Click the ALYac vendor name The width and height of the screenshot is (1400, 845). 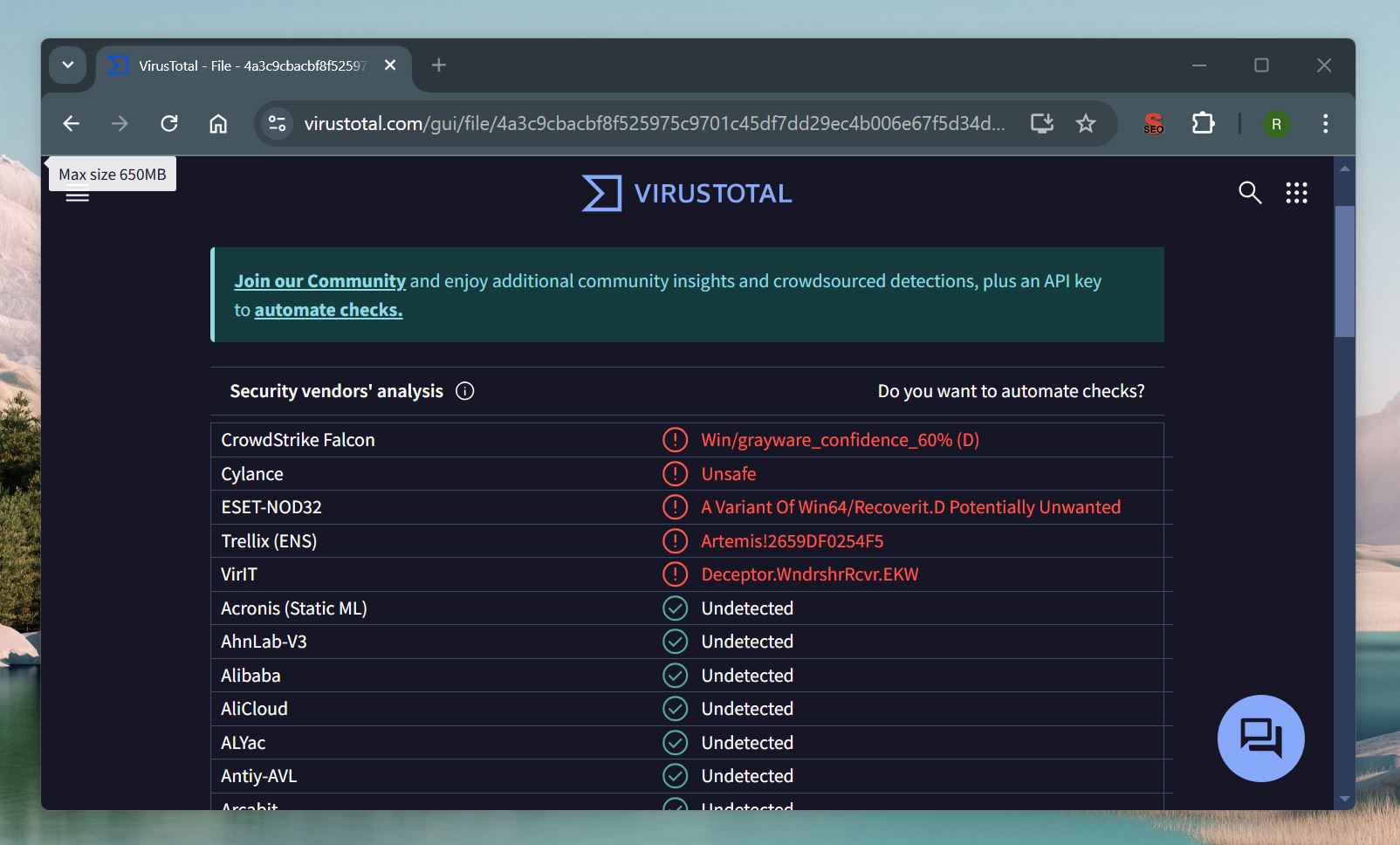point(243,743)
